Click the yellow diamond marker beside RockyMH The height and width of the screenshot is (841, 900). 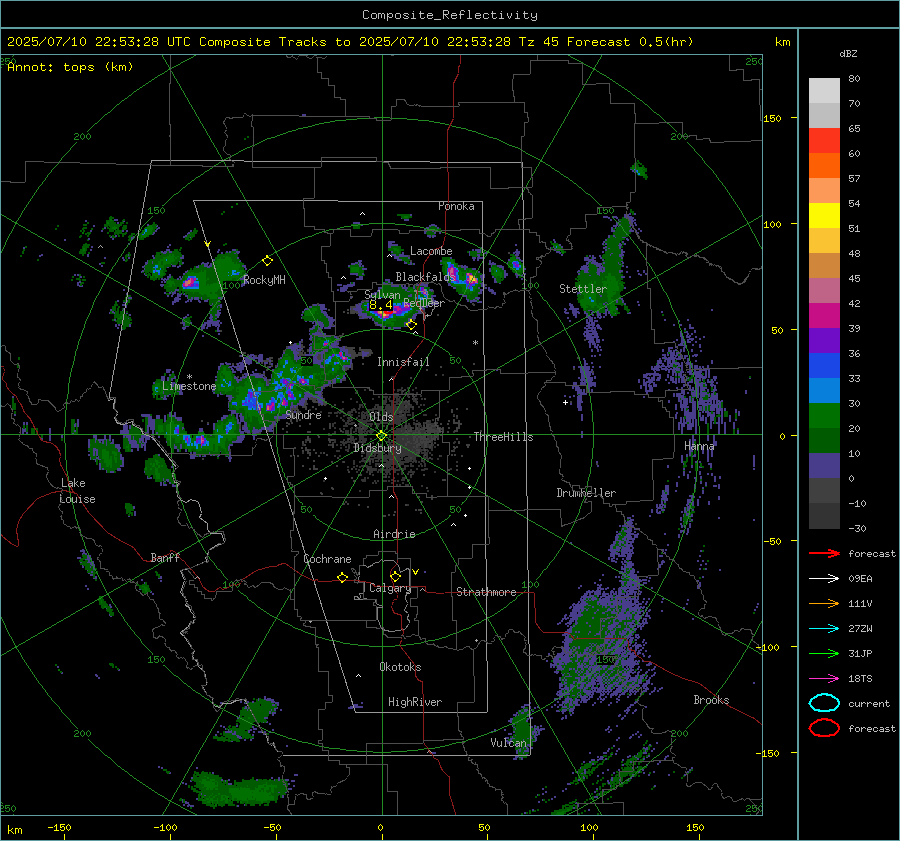pyautogui.click(x=267, y=261)
